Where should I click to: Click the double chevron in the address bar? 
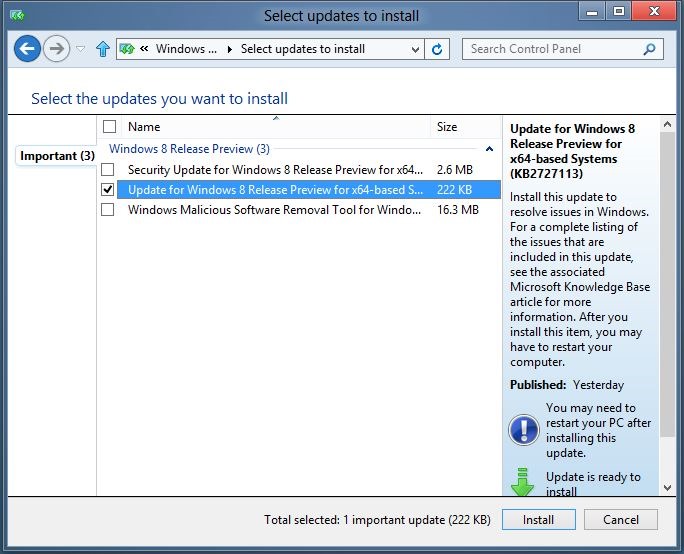point(144,49)
